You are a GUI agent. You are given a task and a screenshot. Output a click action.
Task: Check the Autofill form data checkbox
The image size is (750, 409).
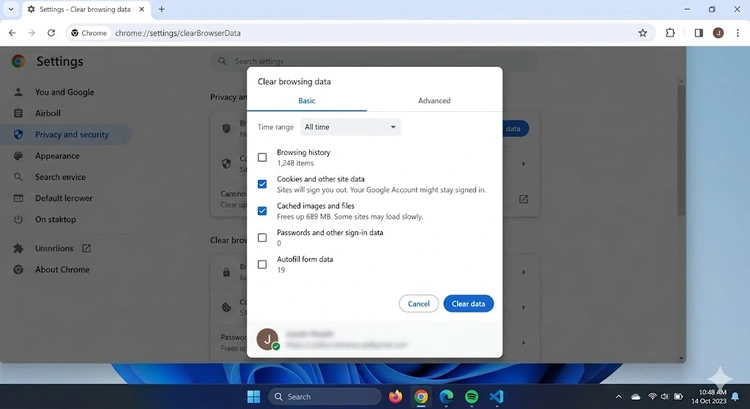tap(262, 265)
